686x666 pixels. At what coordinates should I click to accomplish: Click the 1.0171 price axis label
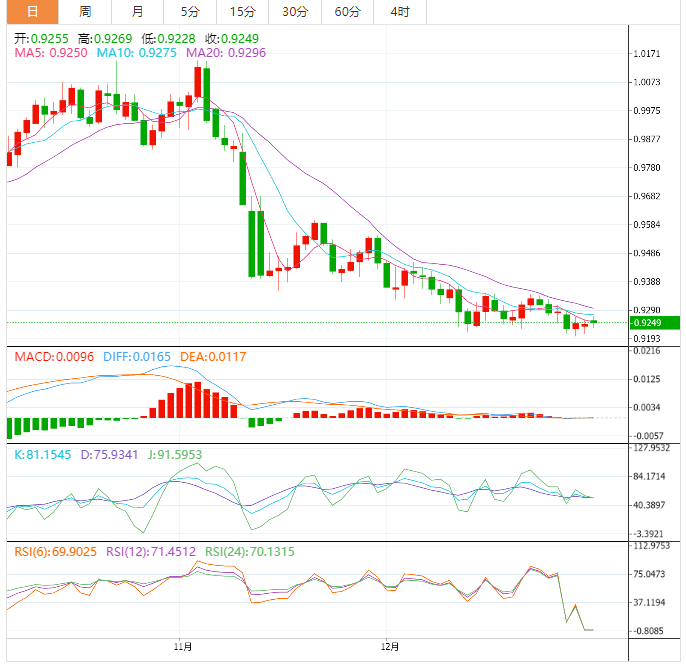(x=647, y=54)
